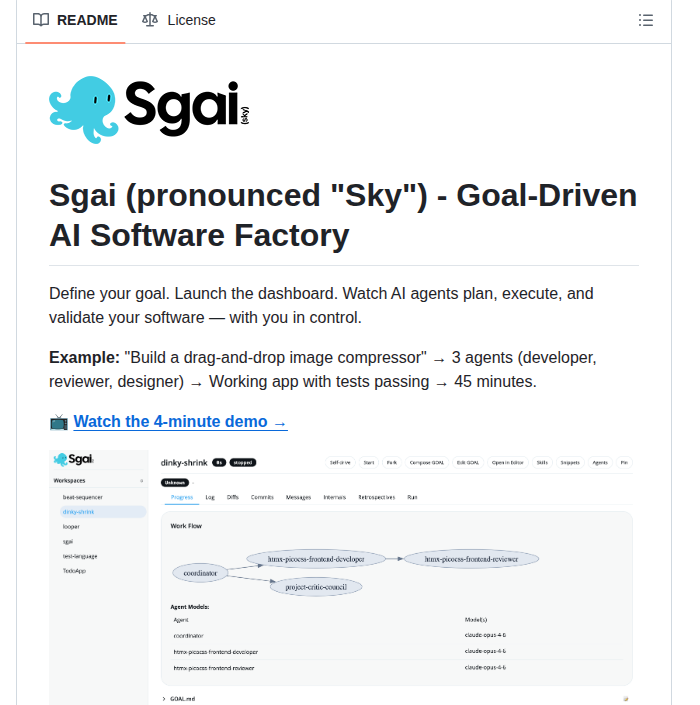Open the Retrospectives tab
Viewport: 700px width, 705px height.
click(377, 497)
